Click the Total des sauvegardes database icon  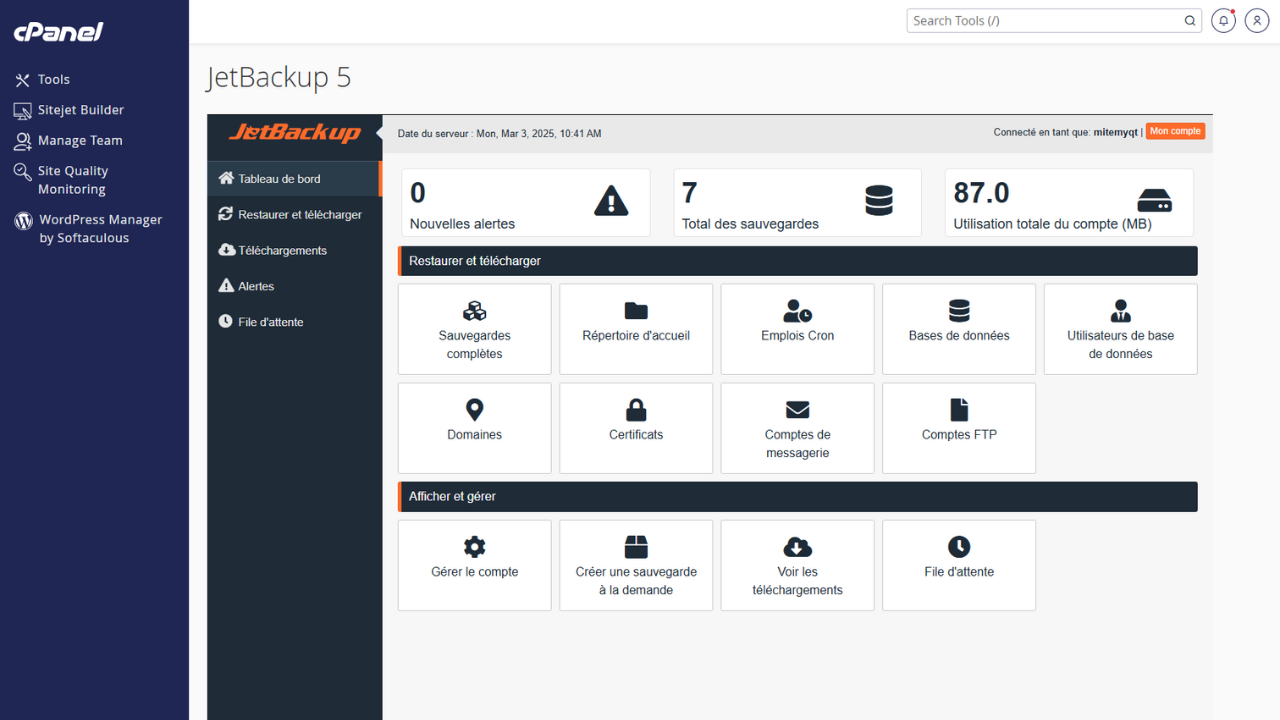[x=879, y=201]
